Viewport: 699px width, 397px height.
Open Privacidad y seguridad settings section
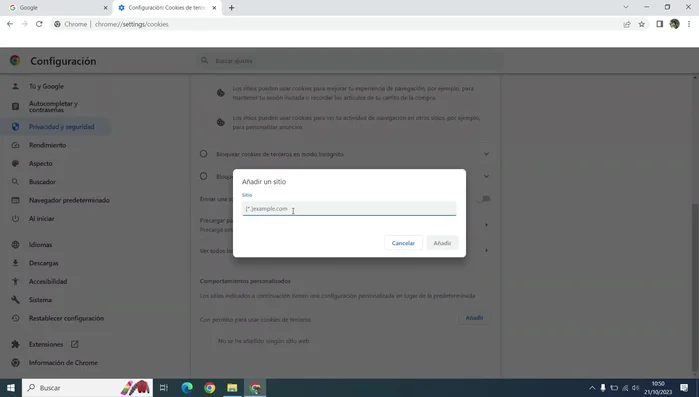pos(62,127)
